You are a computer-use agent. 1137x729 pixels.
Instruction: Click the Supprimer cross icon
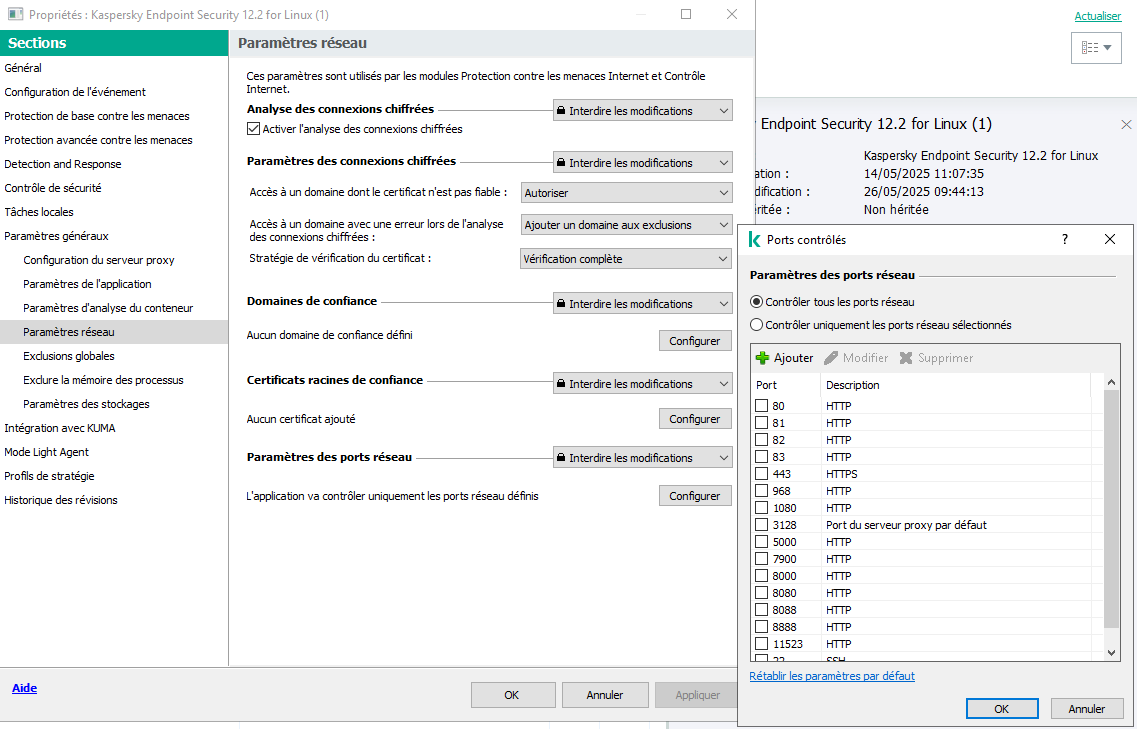pos(906,358)
